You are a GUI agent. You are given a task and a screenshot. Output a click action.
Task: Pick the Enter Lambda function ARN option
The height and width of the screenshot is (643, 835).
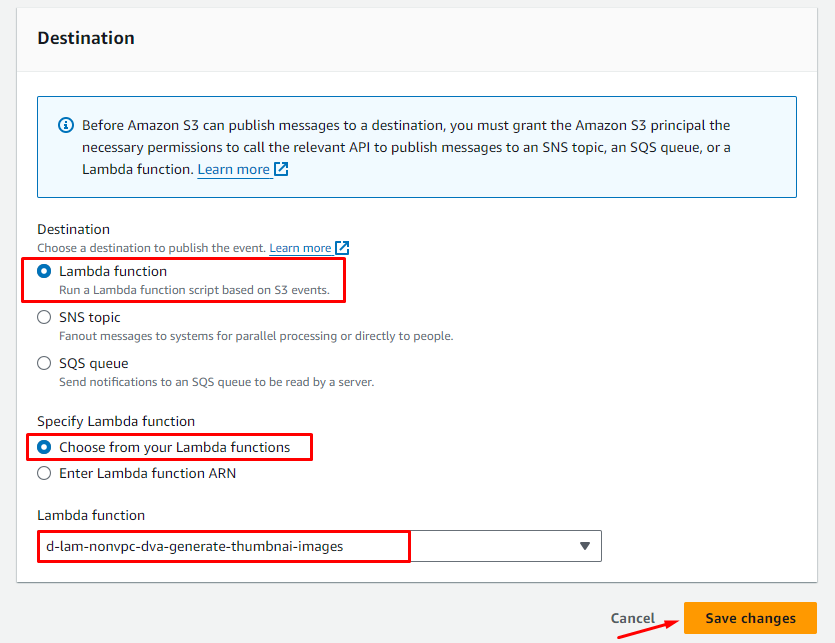(44, 473)
